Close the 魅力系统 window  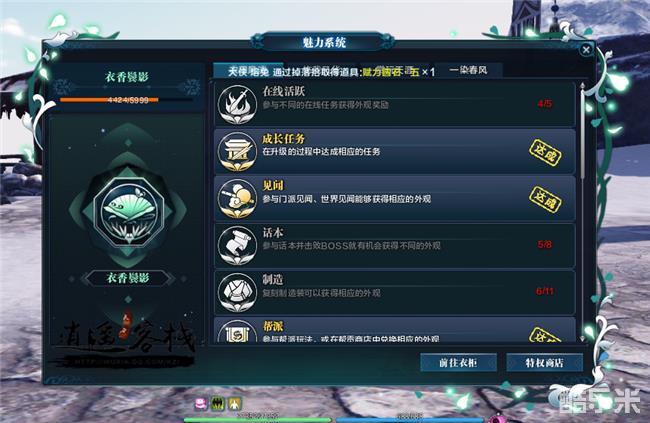tap(586, 50)
